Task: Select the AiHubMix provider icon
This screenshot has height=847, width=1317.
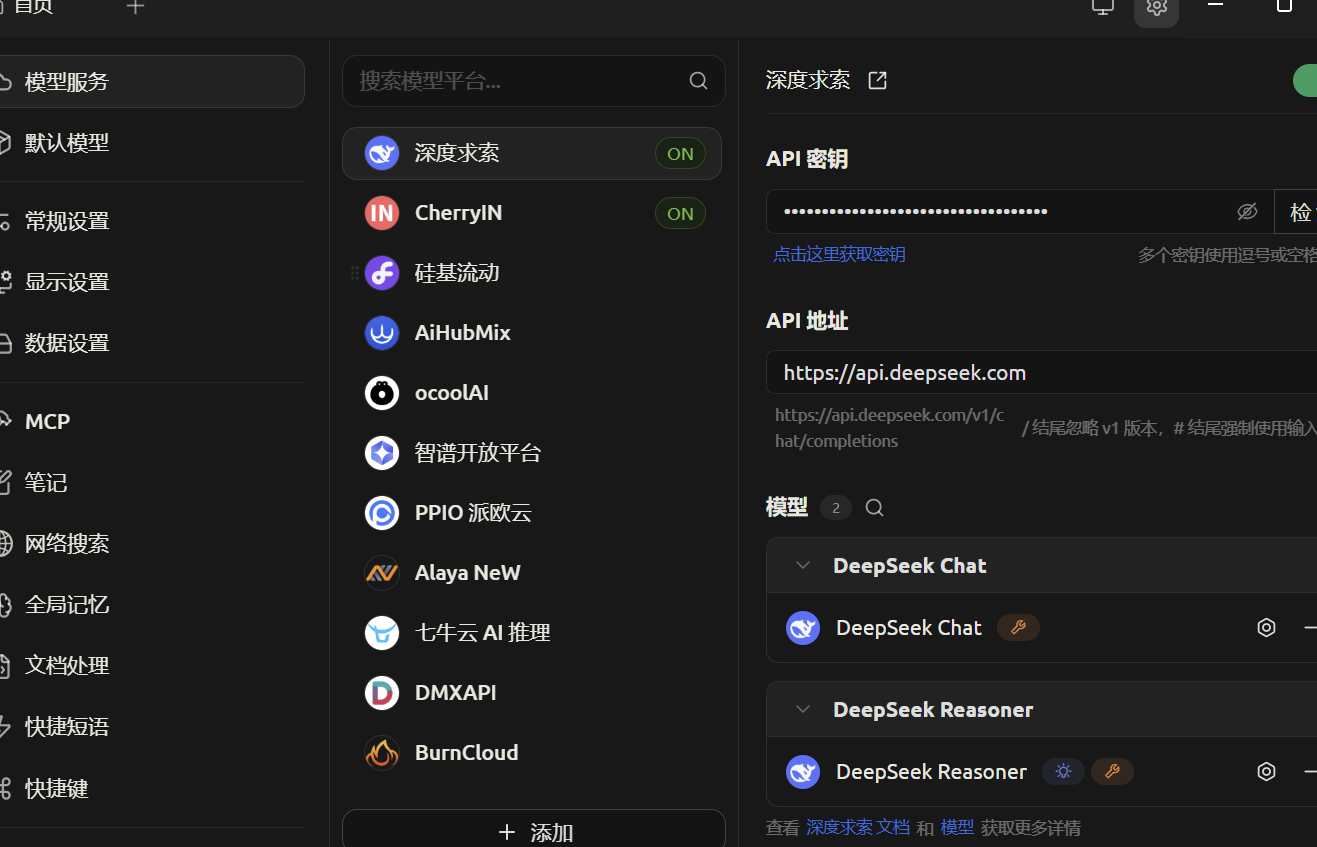Action: (x=382, y=333)
